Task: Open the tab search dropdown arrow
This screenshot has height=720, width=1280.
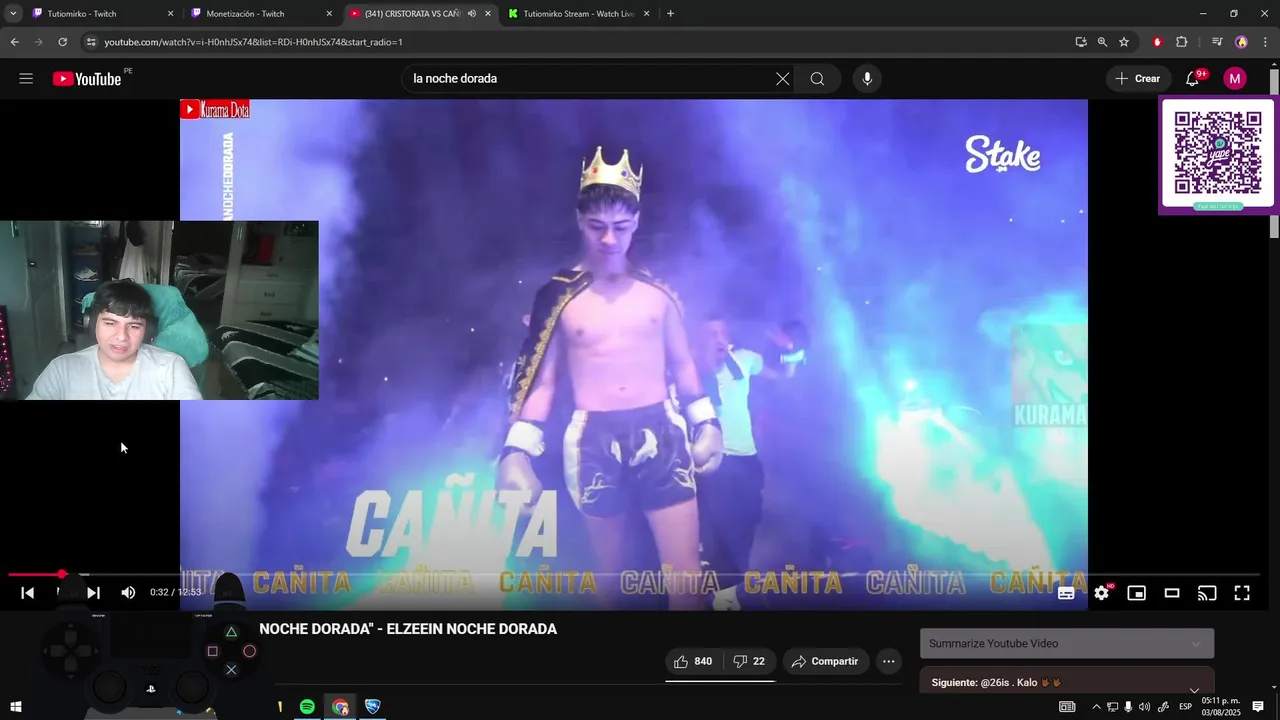Action: tap(13, 14)
